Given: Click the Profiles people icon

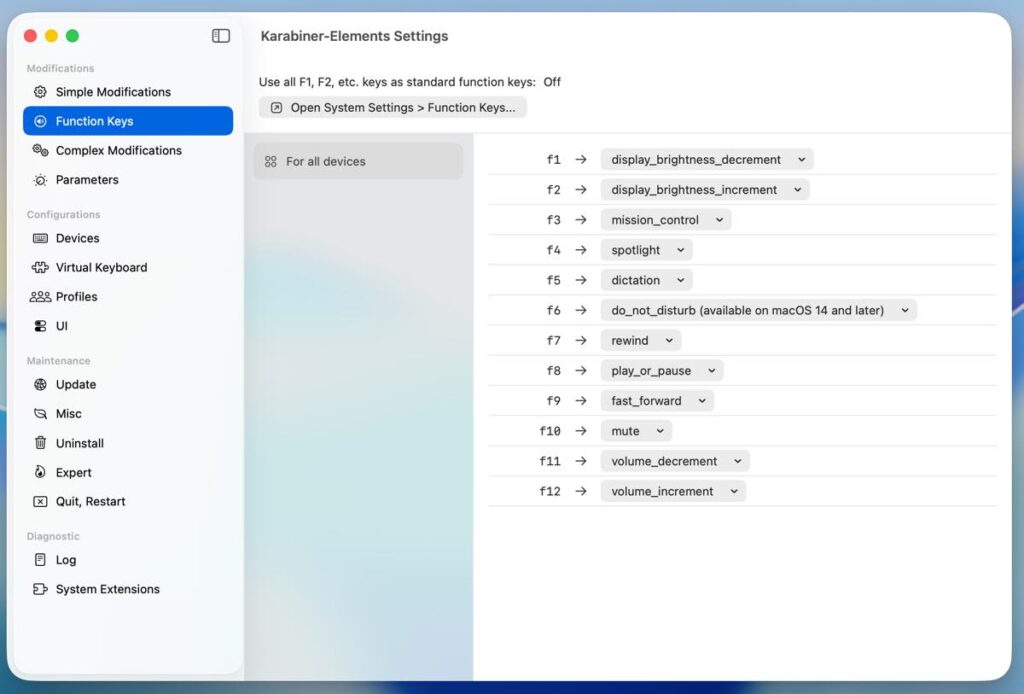Looking at the screenshot, I should pos(40,297).
